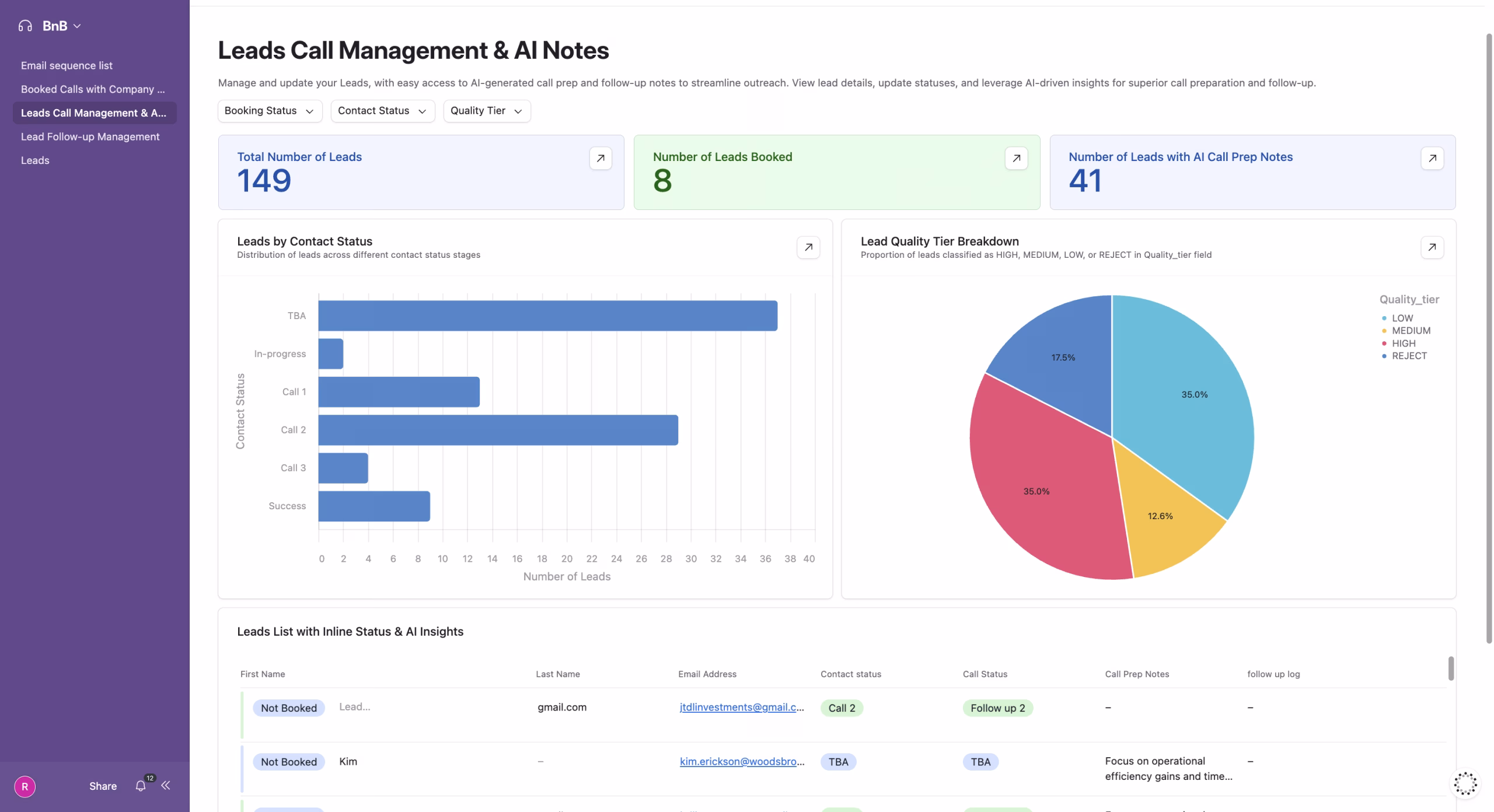Open expand arrow on Leads Booked card
The image size is (1494, 812).
[1016, 158]
